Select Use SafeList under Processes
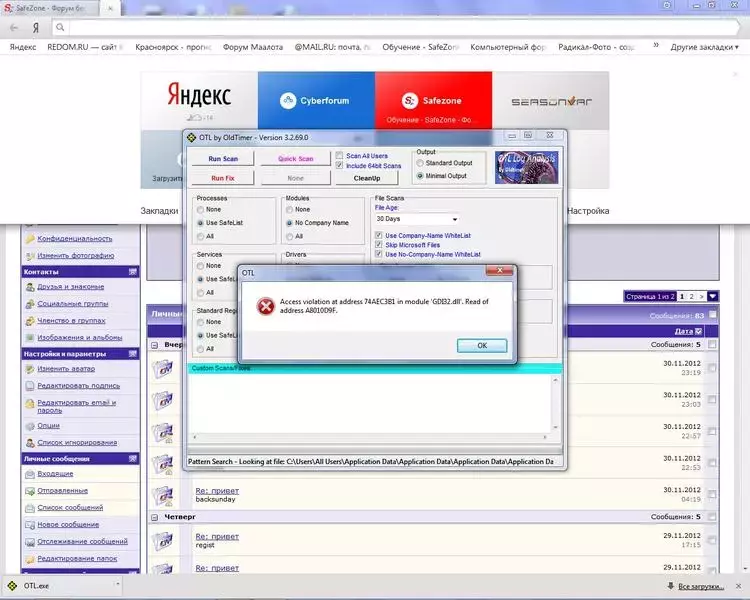Image resolution: width=750 pixels, height=600 pixels. [x=200, y=223]
